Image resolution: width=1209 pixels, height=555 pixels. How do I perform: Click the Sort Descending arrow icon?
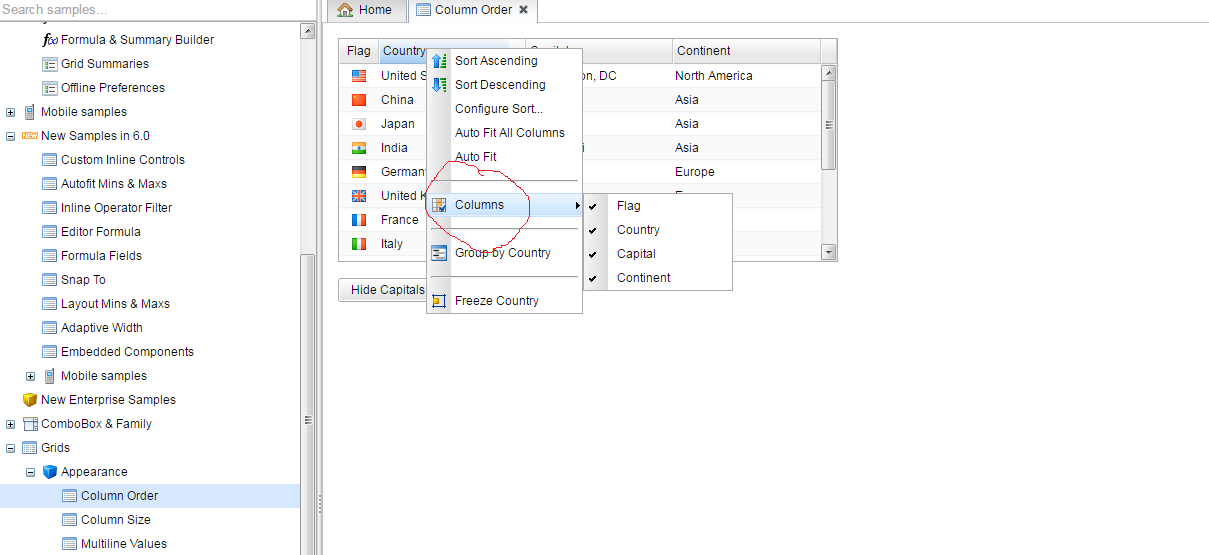pyautogui.click(x=439, y=85)
